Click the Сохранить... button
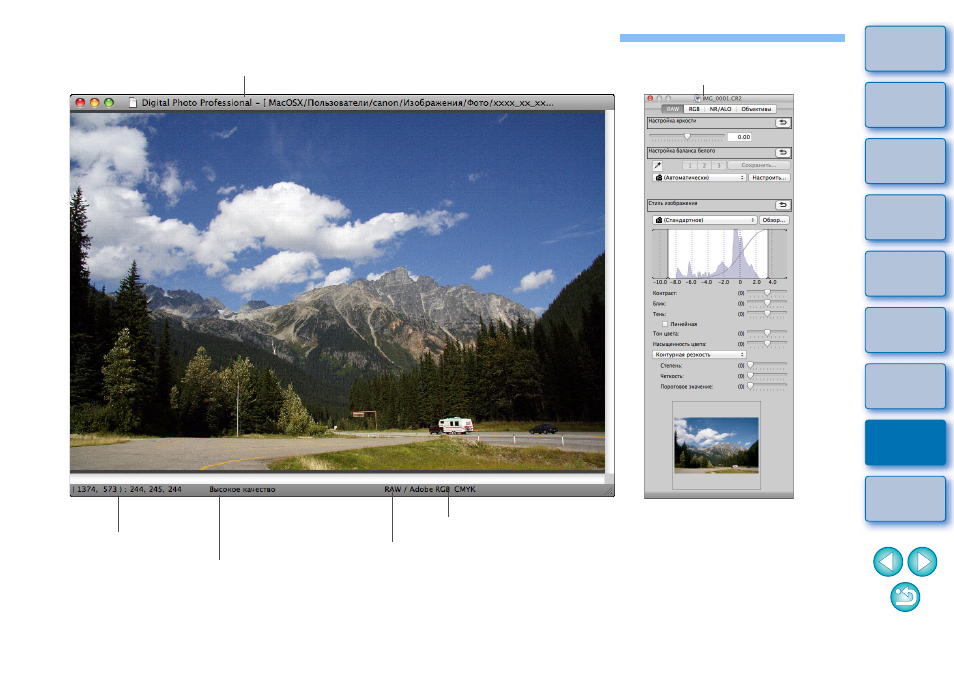Viewport: 954px width, 674px height. [x=758, y=165]
